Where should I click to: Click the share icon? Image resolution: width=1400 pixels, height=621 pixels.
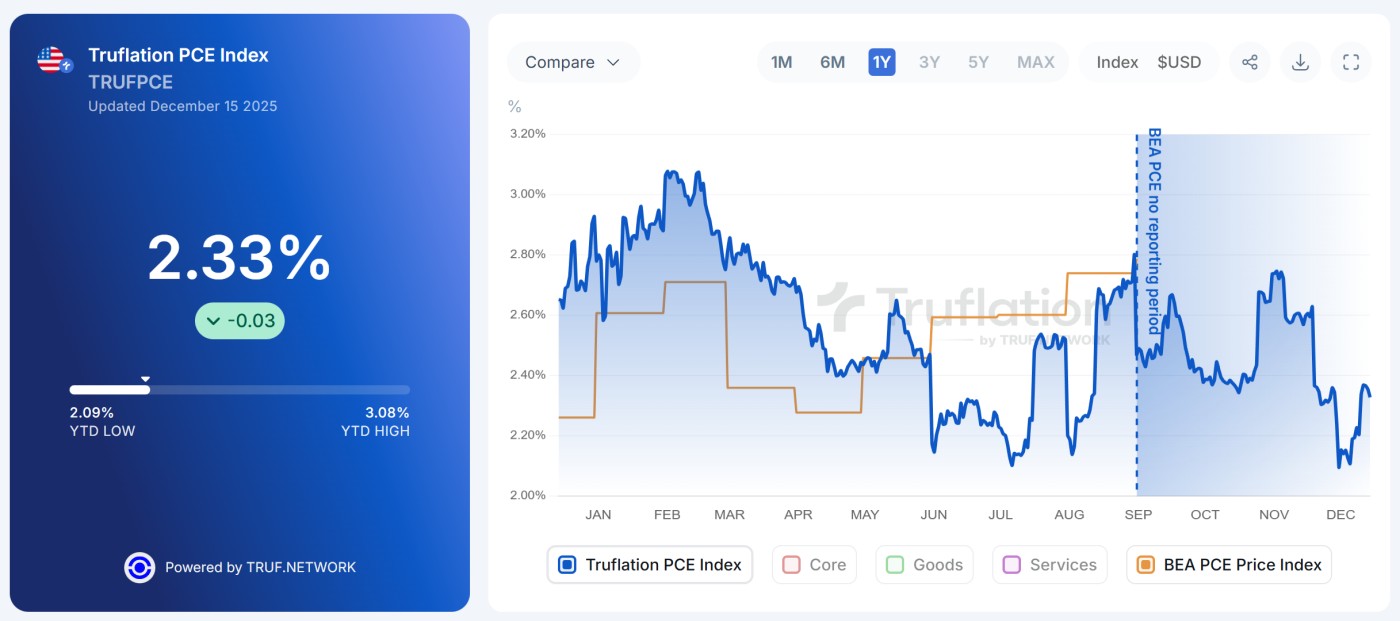[1249, 62]
